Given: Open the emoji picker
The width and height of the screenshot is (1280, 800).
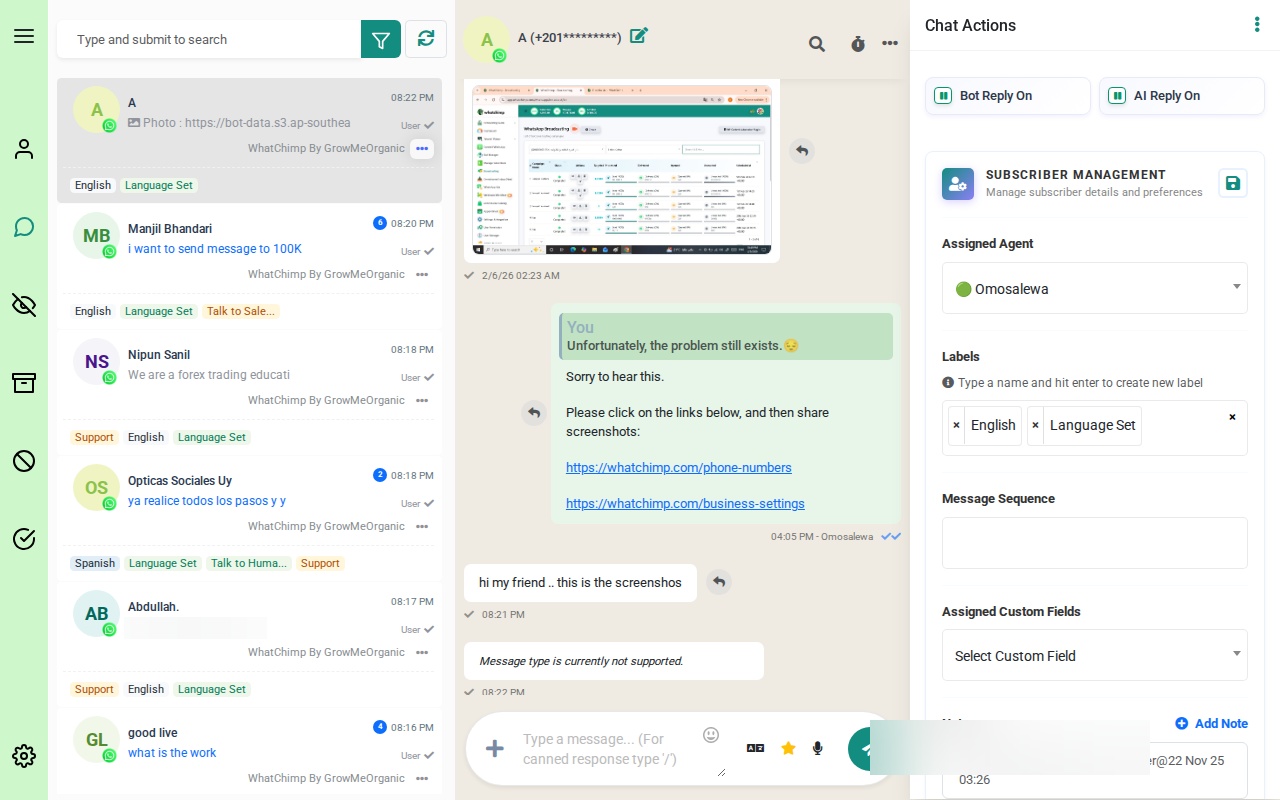Looking at the screenshot, I should click(711, 735).
